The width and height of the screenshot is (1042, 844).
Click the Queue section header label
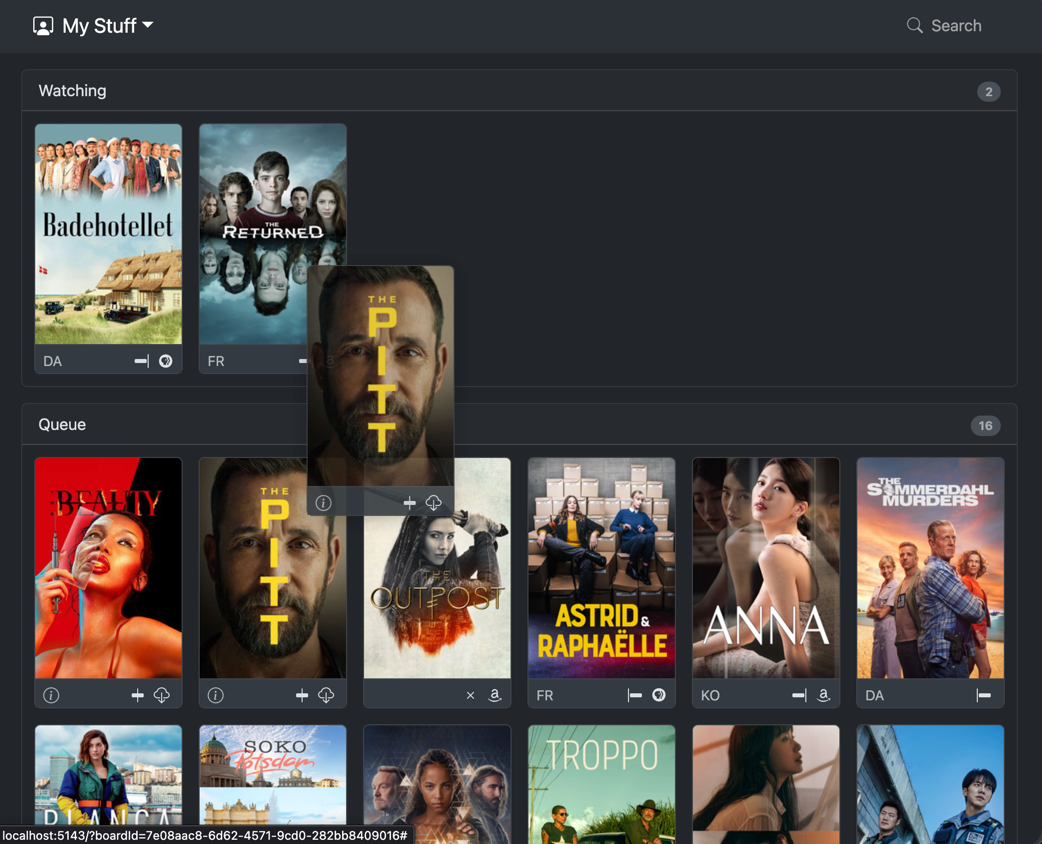(x=62, y=425)
